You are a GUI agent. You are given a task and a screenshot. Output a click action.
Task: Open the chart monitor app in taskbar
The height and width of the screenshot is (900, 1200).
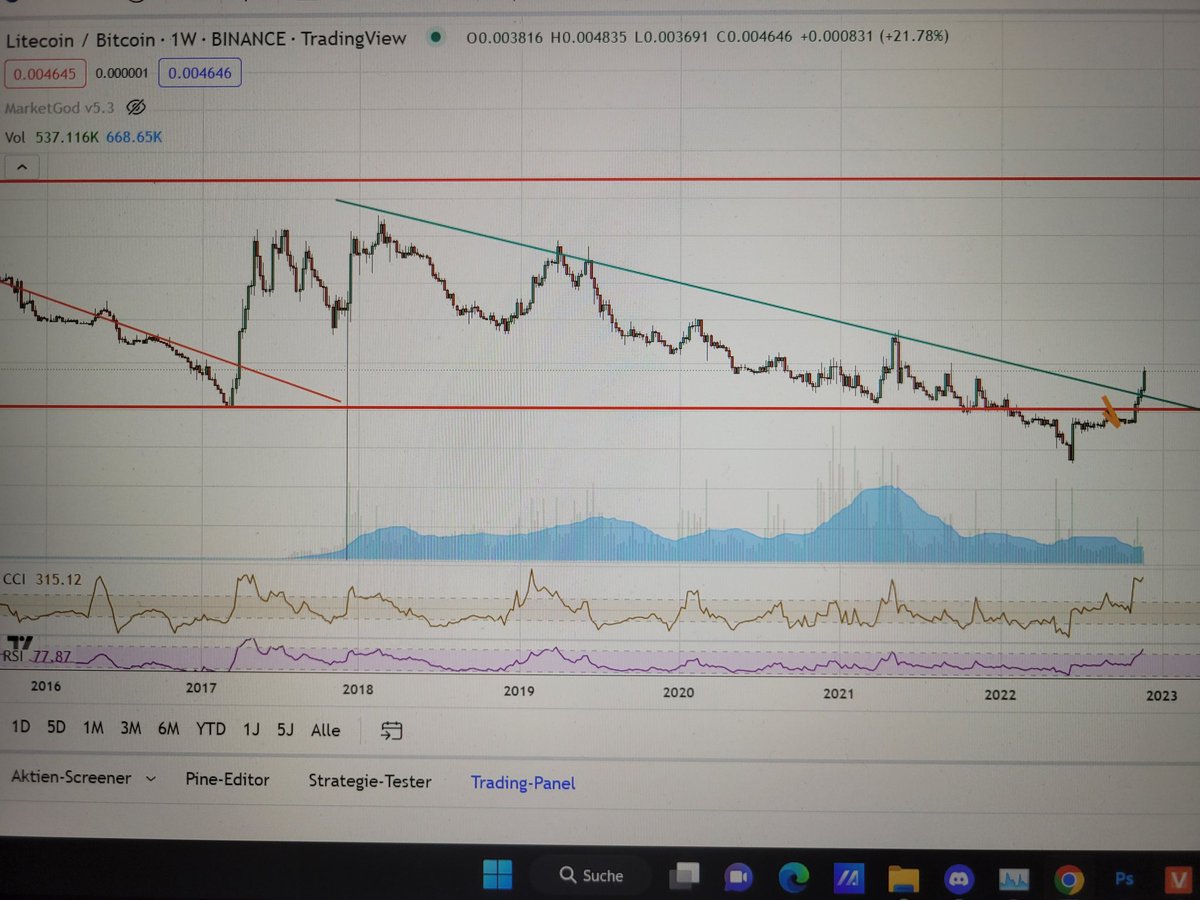click(x=1015, y=880)
